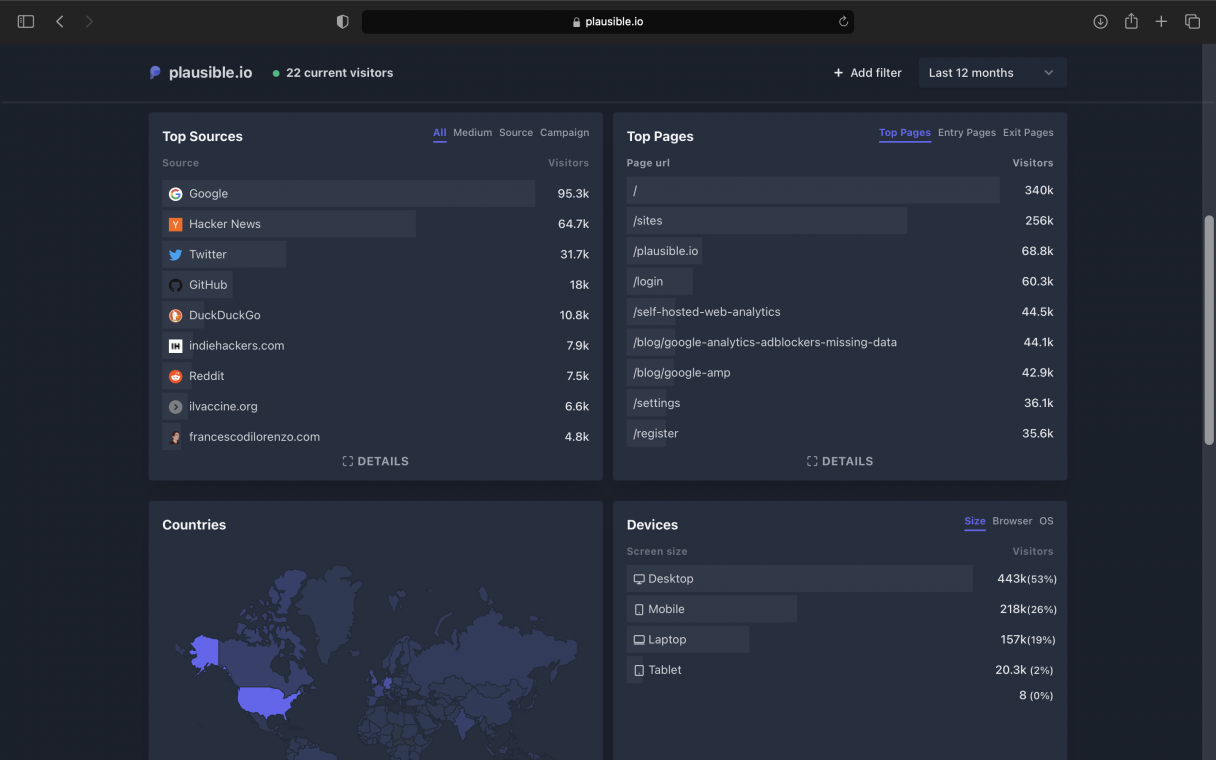Click the privacy shield icon in Safari
1216x760 pixels.
tap(342, 21)
